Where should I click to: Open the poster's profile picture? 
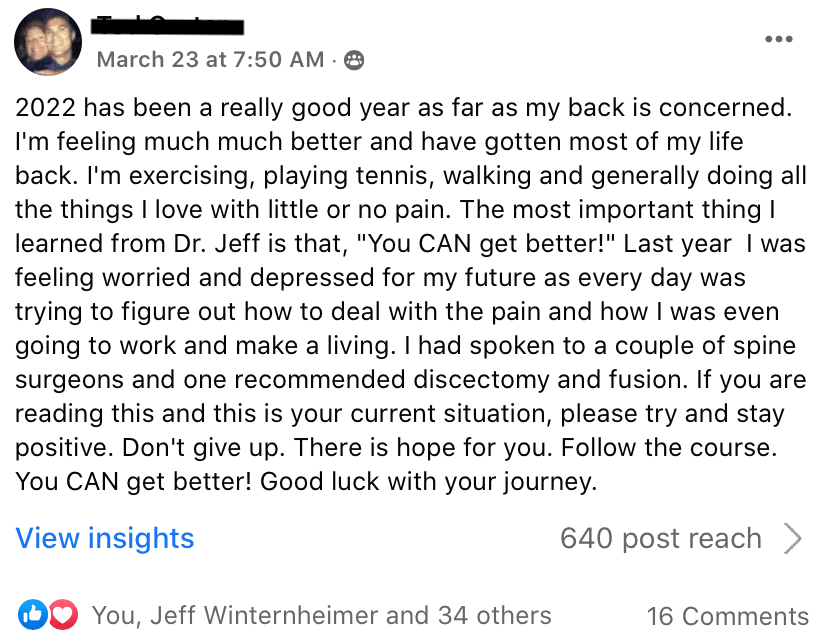coord(48,42)
